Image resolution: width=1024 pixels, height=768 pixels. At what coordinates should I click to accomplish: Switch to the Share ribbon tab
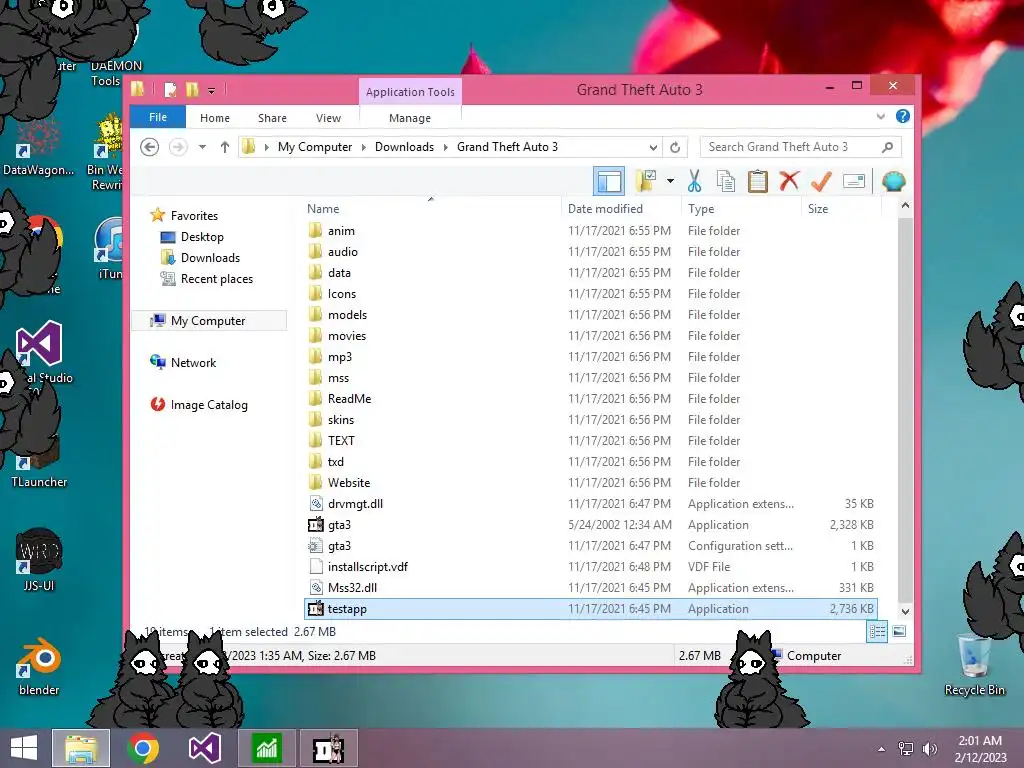[x=272, y=118]
